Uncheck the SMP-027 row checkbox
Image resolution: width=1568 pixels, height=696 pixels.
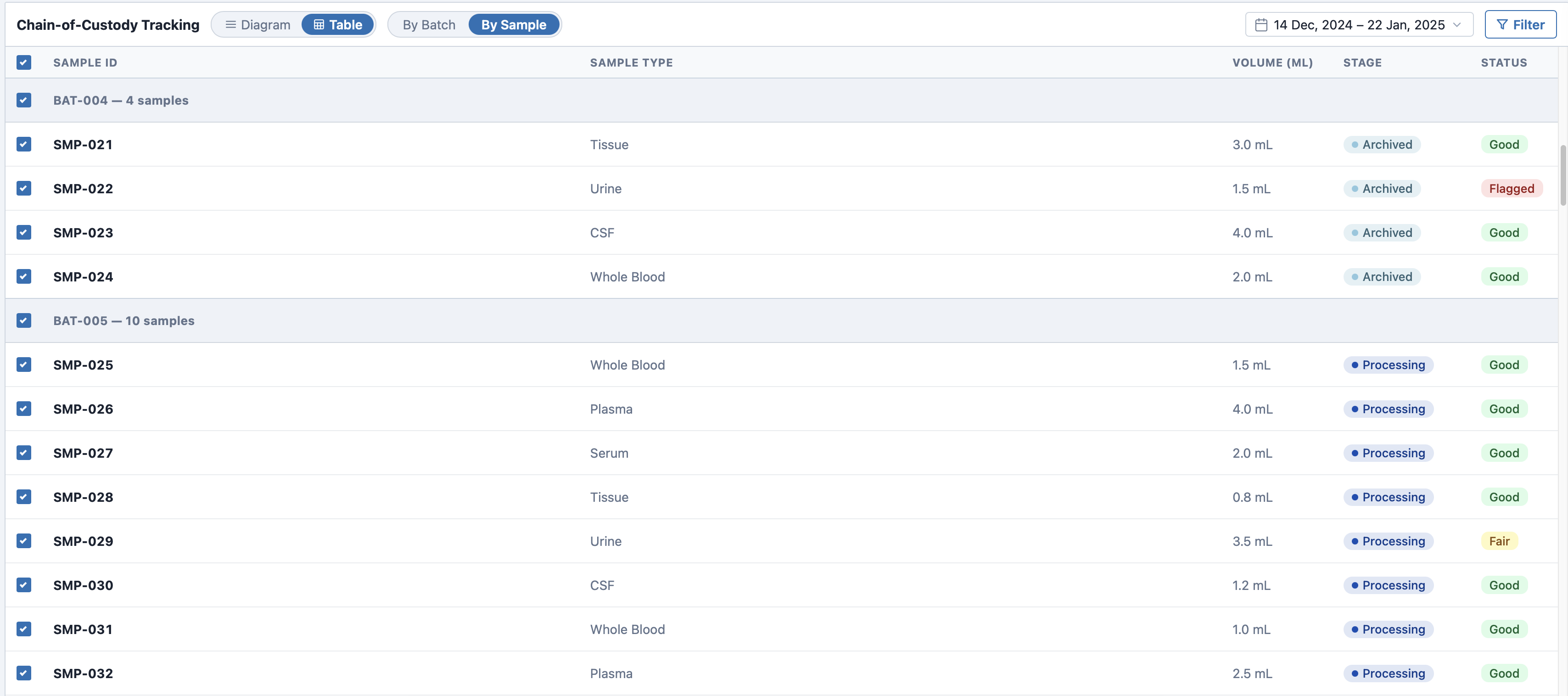[x=24, y=453]
